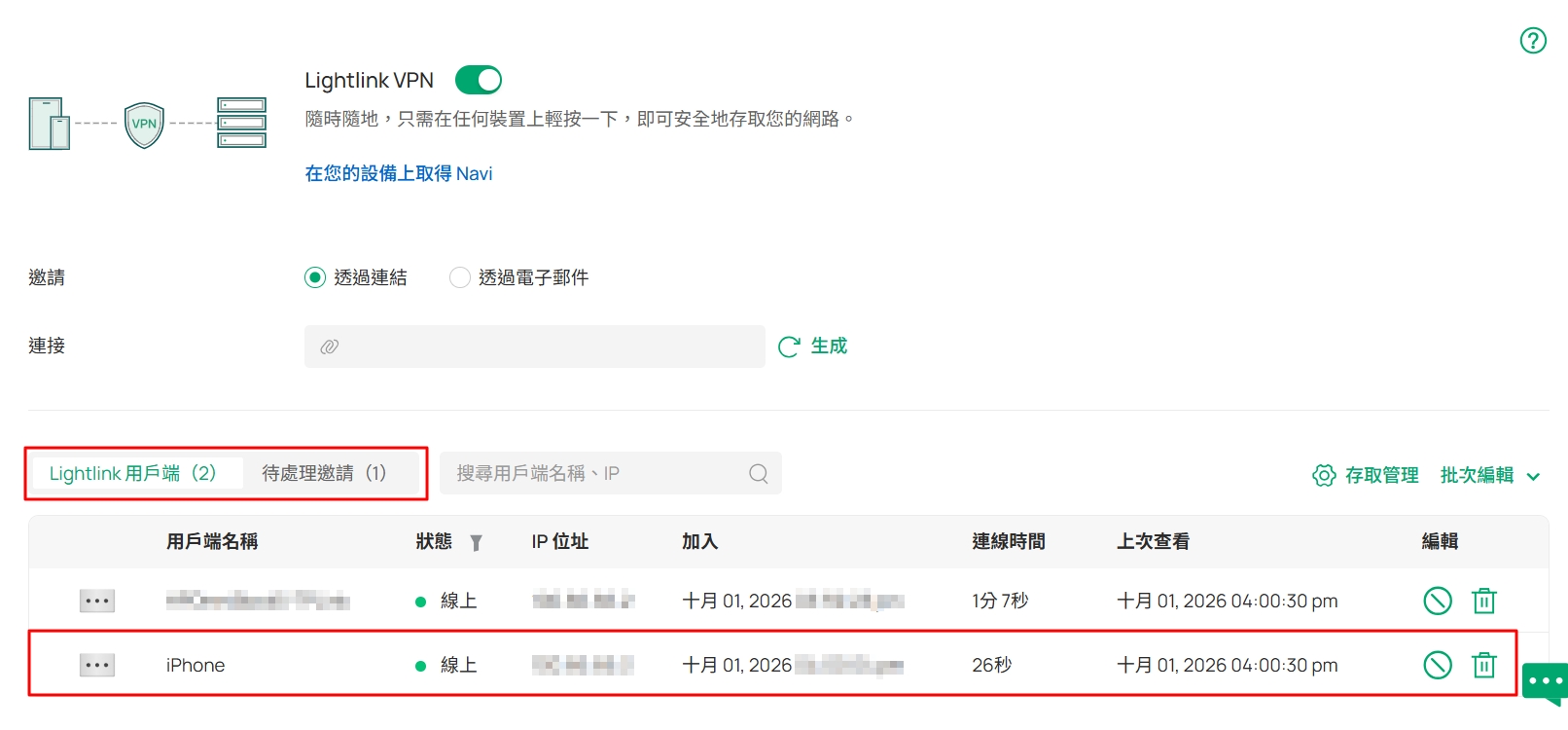Click the iPhone client name
The height and width of the screenshot is (730, 1568).
pos(196,665)
